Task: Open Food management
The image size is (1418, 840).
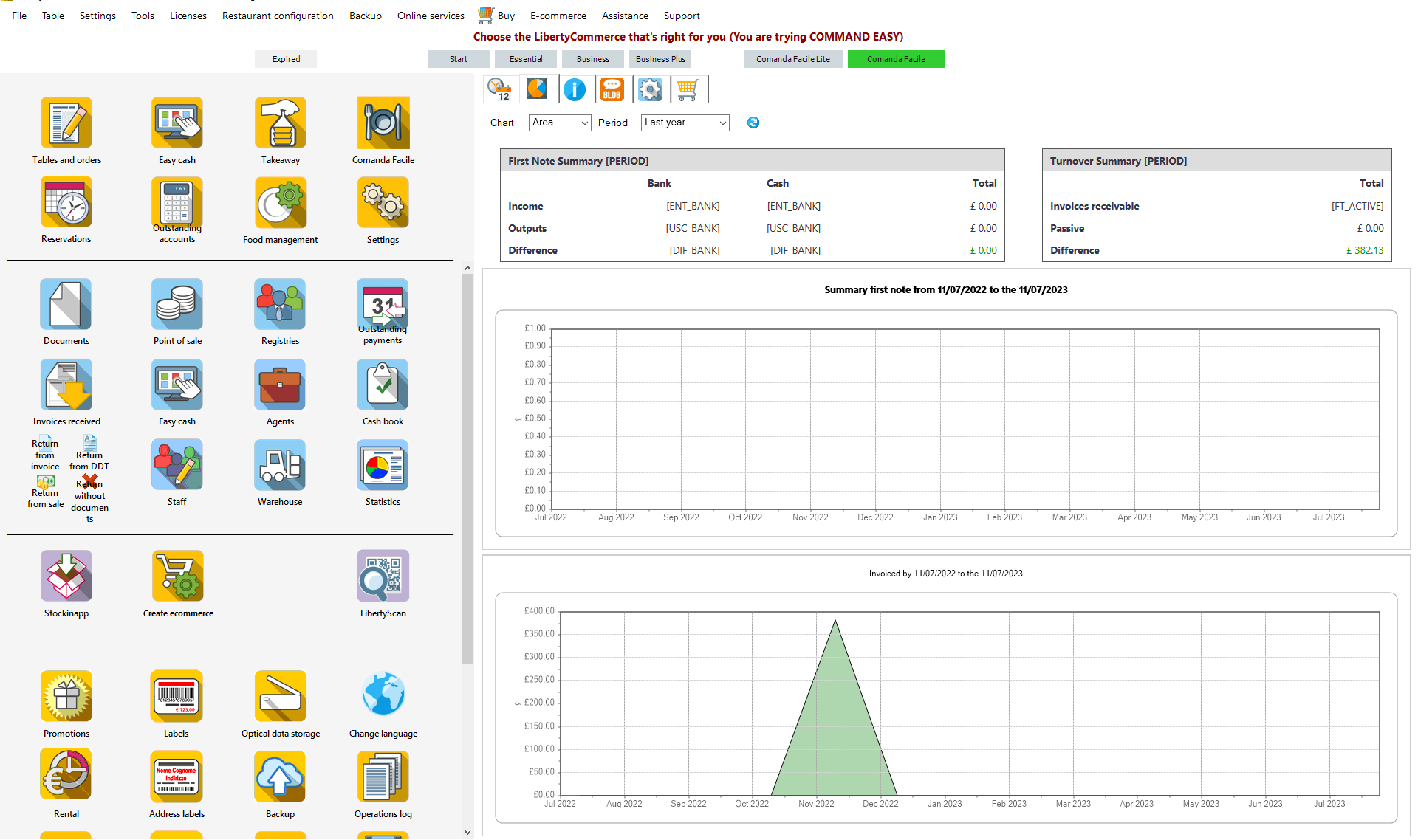Action: coord(281,202)
